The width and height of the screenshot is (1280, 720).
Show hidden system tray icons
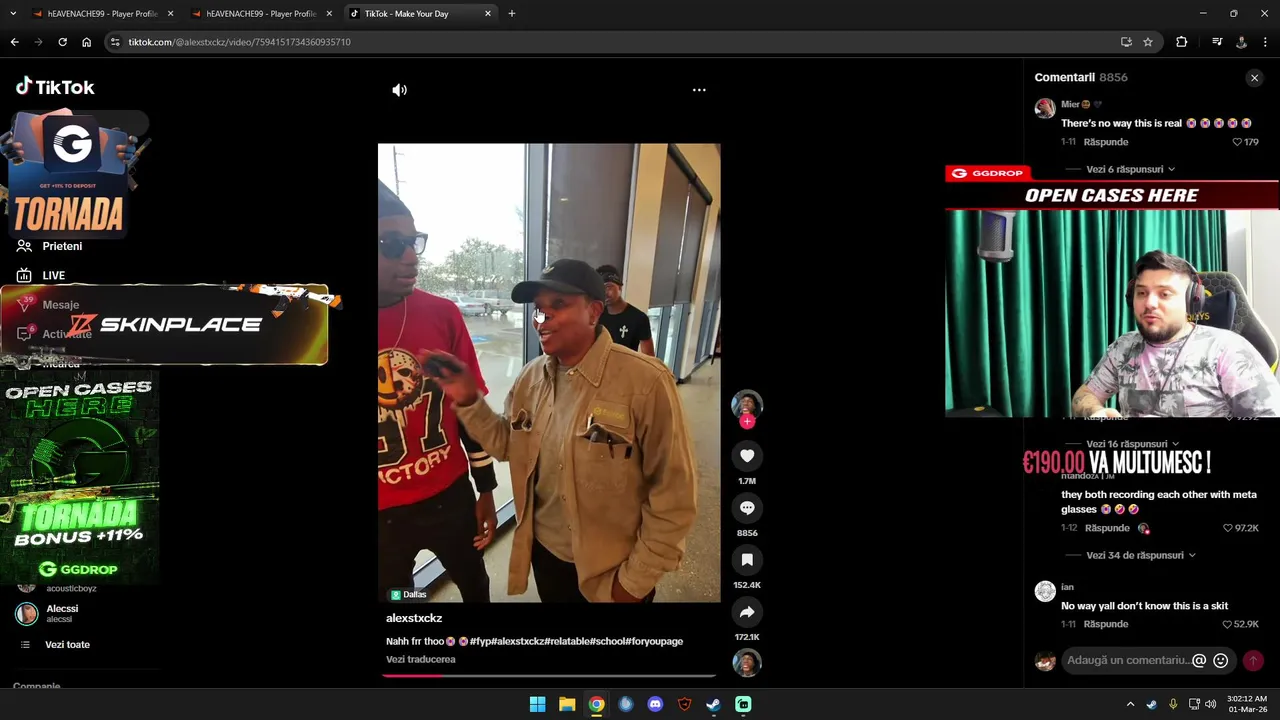pos(1130,704)
